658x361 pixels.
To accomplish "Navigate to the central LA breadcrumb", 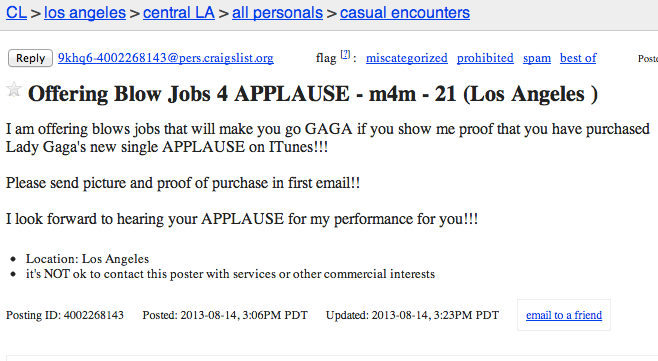I will 179,13.
